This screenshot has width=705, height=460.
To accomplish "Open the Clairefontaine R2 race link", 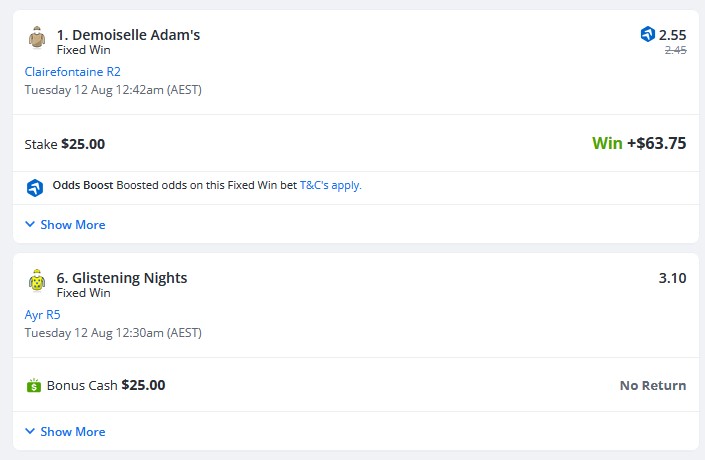I will [x=72, y=71].
